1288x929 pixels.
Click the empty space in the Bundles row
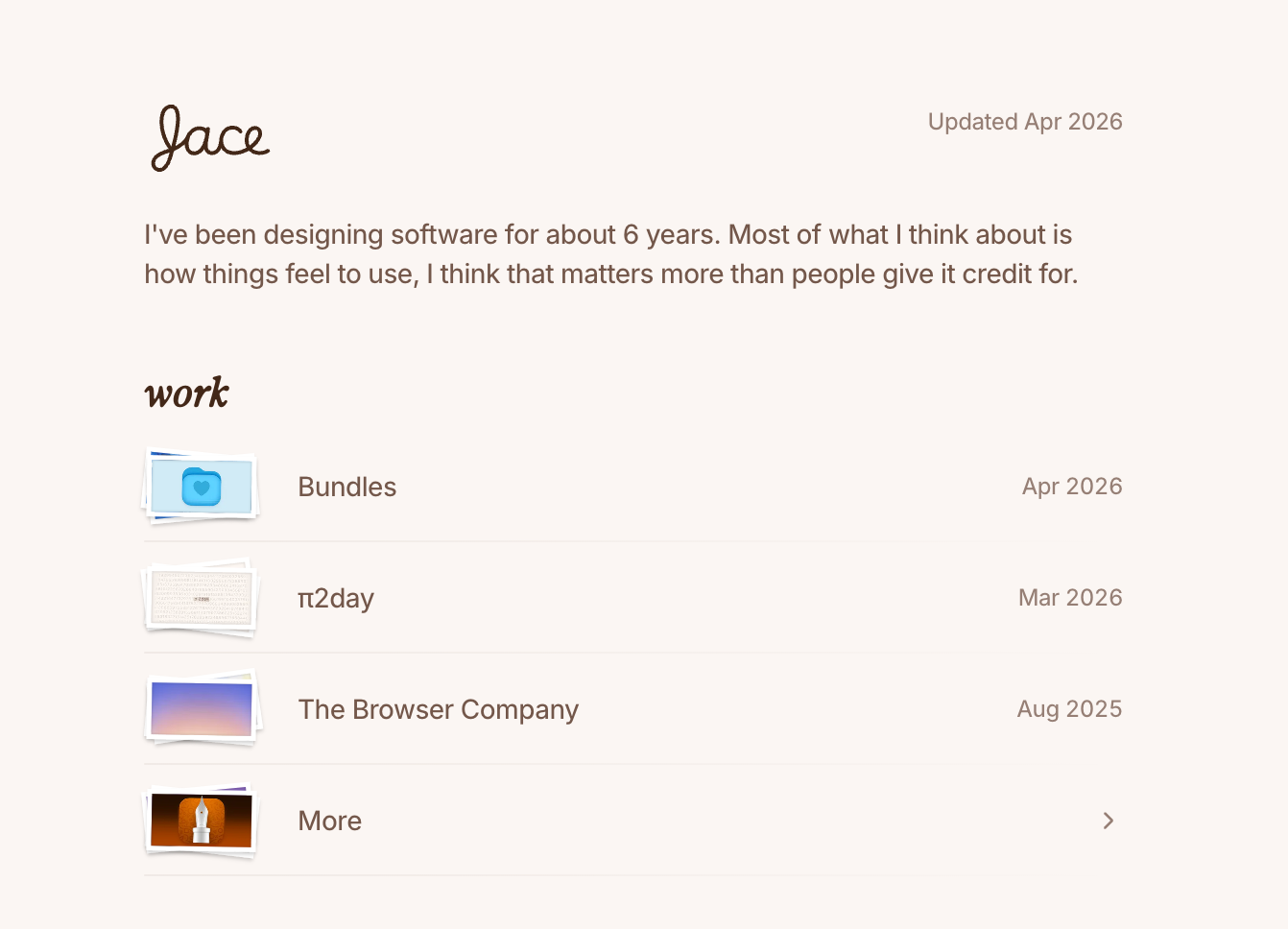pyautogui.click(x=710, y=487)
